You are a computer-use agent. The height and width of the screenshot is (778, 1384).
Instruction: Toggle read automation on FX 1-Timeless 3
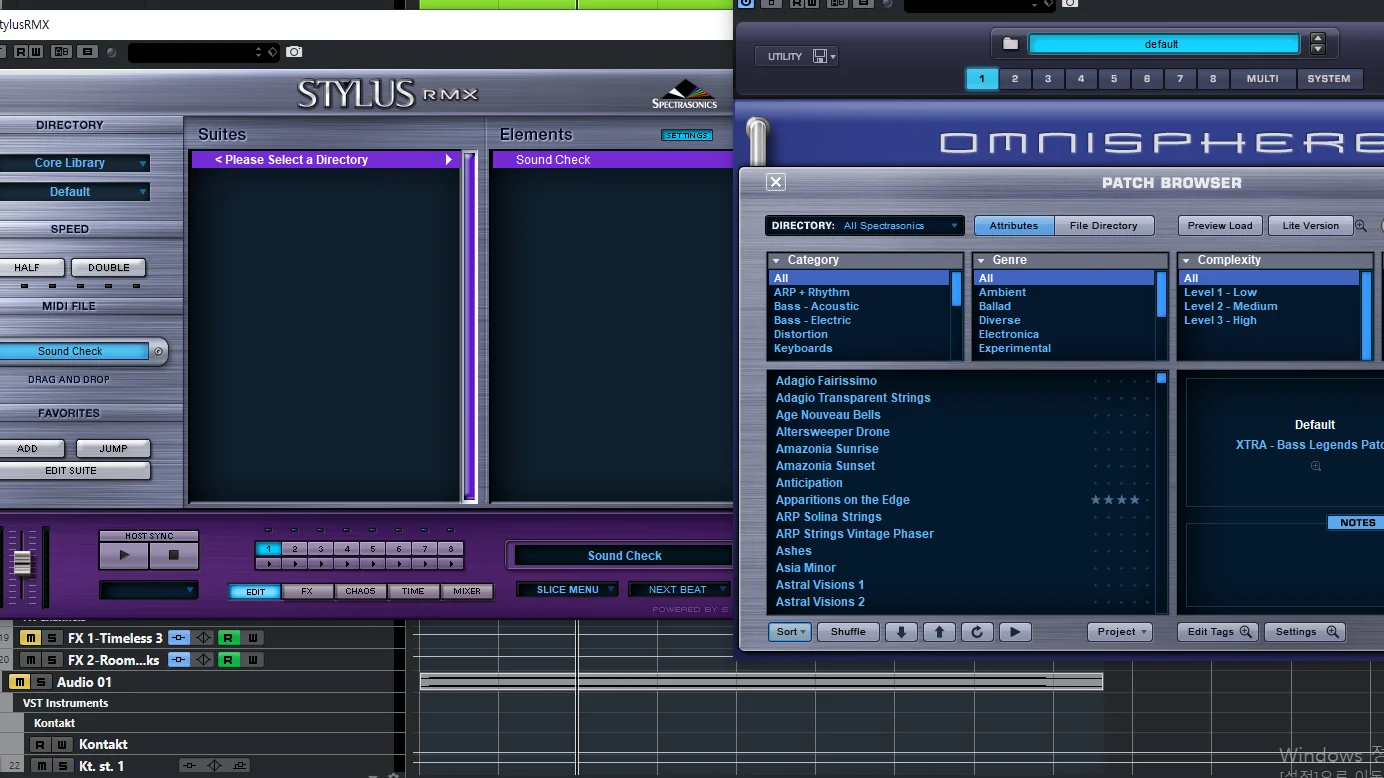click(x=229, y=638)
